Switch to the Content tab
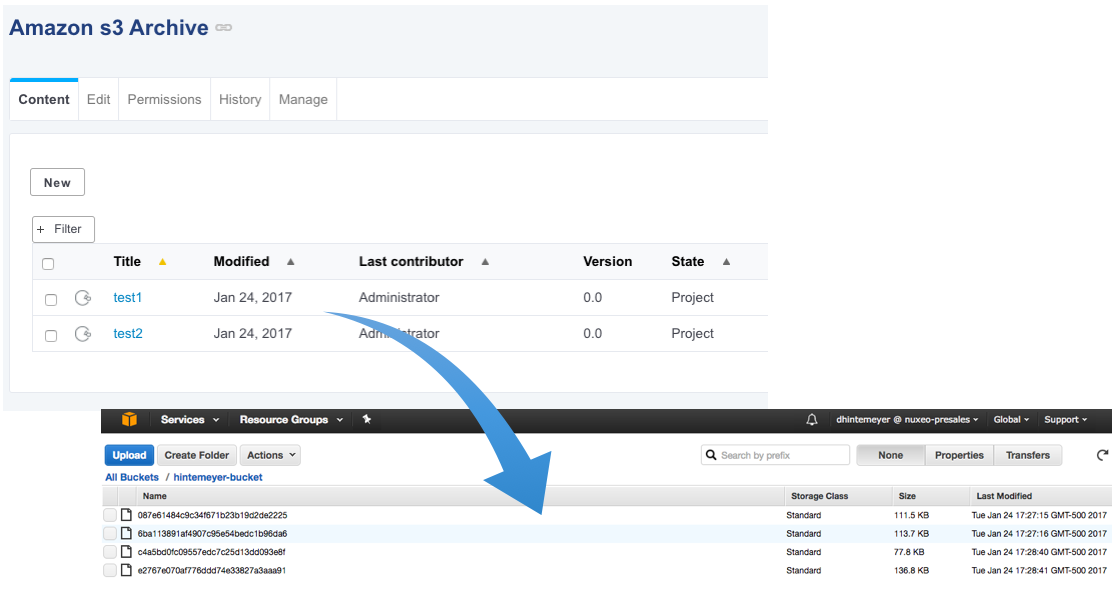The height and width of the screenshot is (592, 1118). 44,100
